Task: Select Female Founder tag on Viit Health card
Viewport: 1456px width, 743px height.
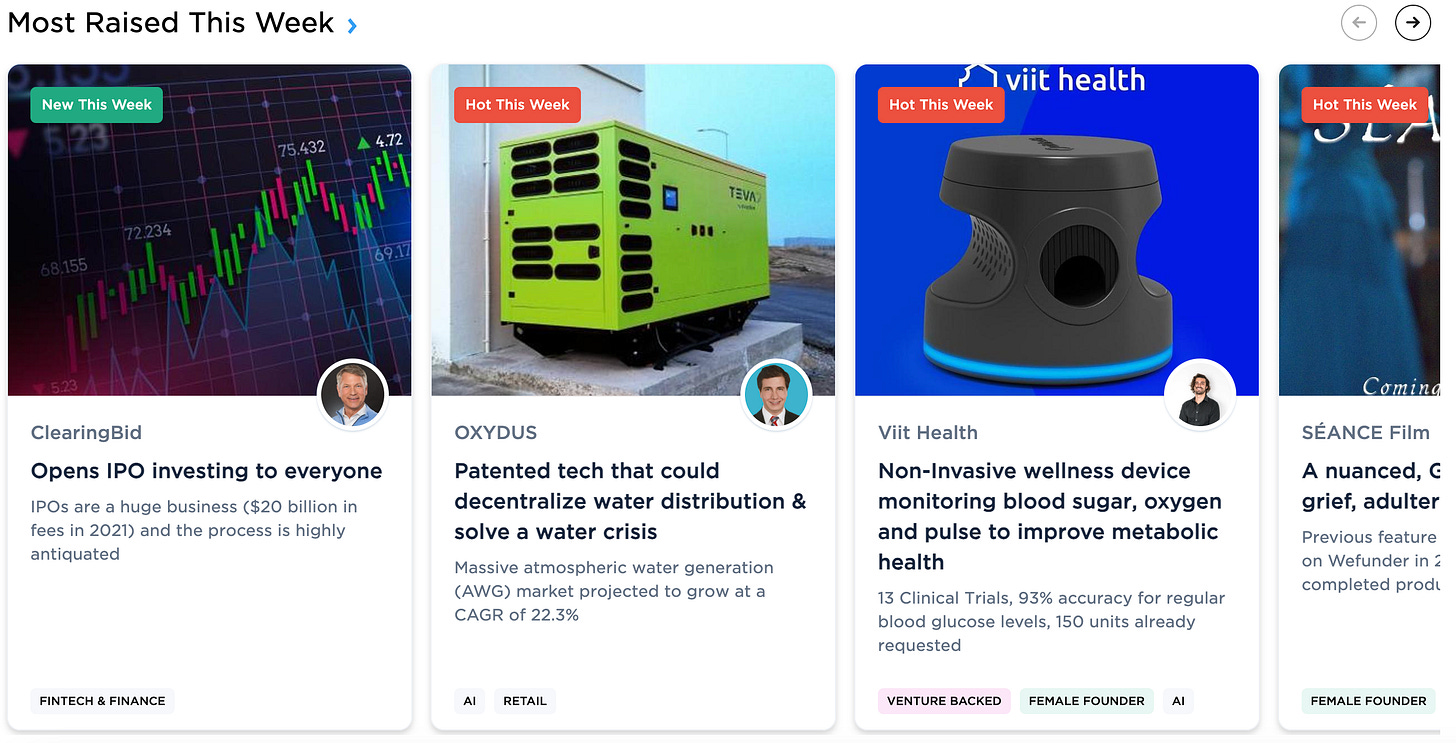Action: 1086,701
